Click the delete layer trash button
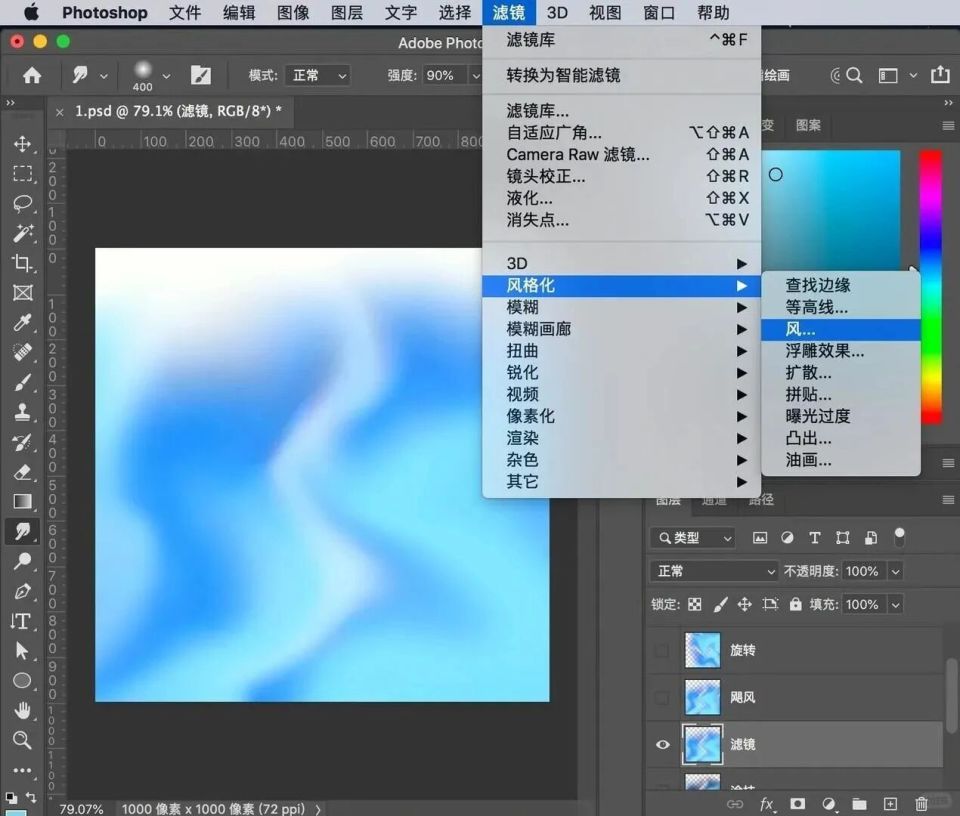Viewport: 960px width, 816px height. [921, 802]
